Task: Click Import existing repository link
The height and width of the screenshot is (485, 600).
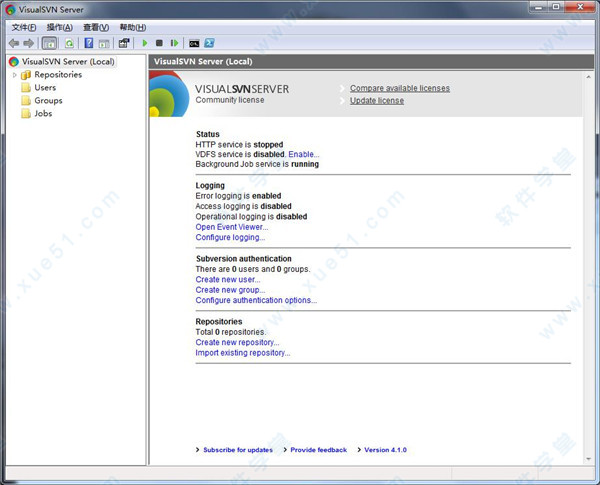Action: pos(243,353)
